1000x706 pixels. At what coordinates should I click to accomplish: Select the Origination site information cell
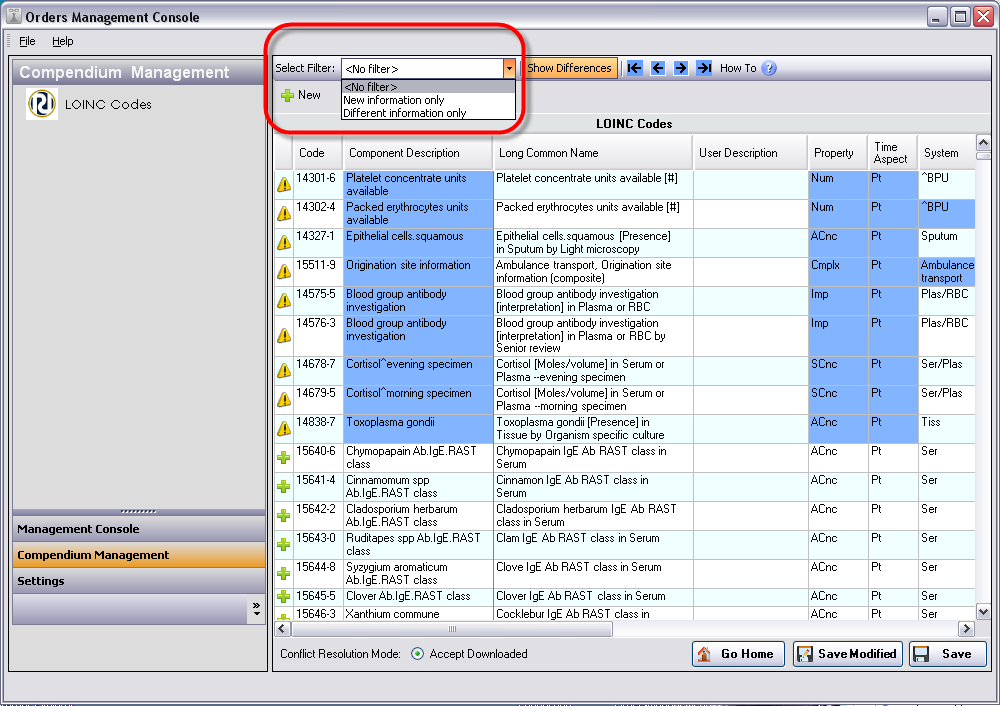pos(418,272)
